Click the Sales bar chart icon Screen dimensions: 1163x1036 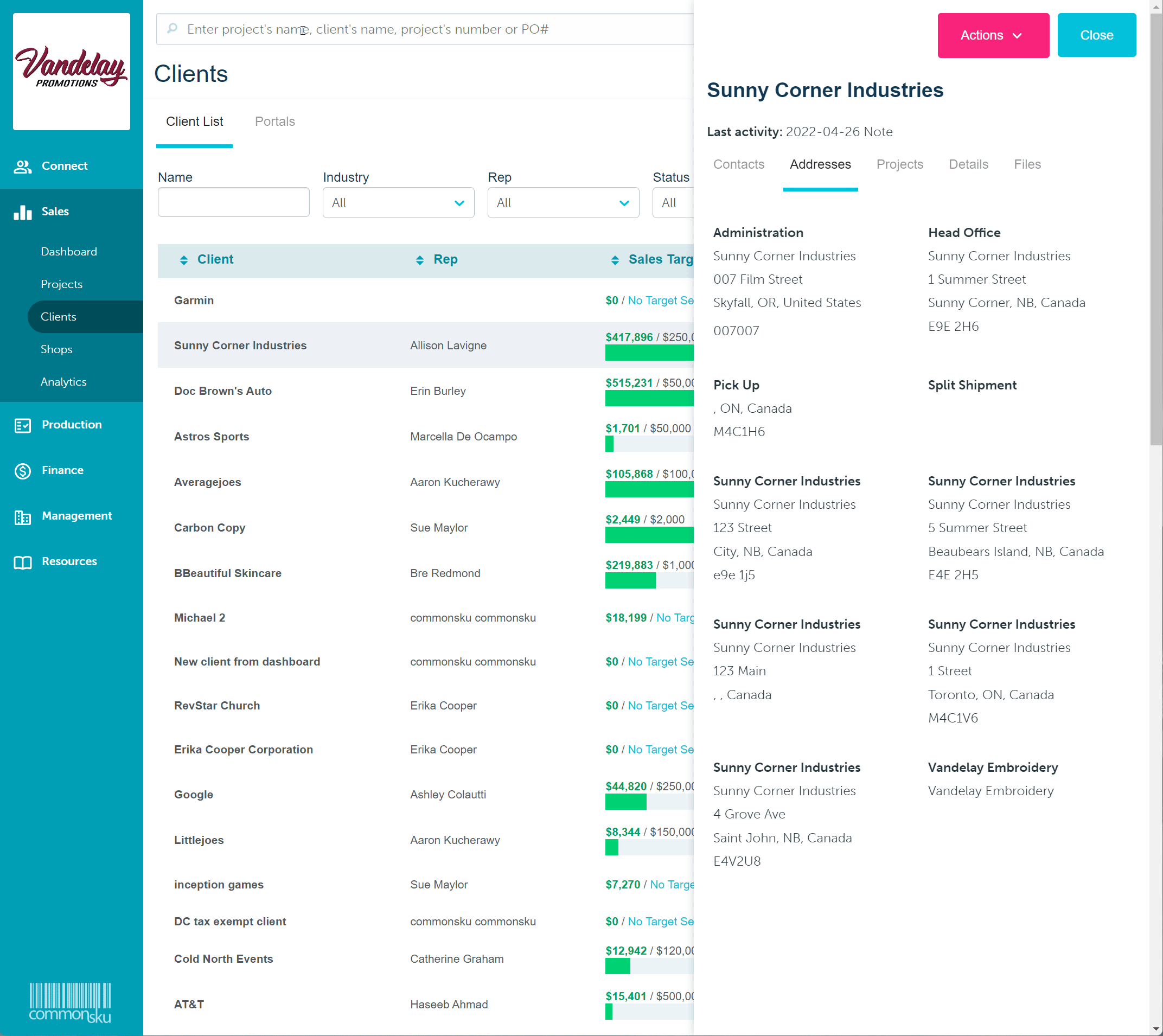point(23,212)
